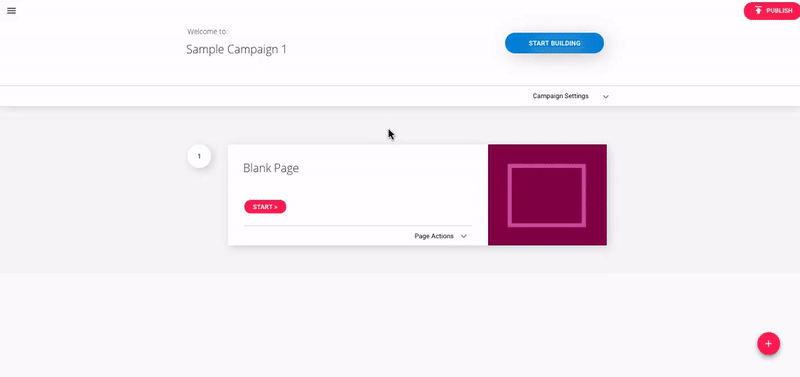Screen dimensions: 800x377
Task: Open the Blank Page thumbnail preview
Action: click(547, 195)
